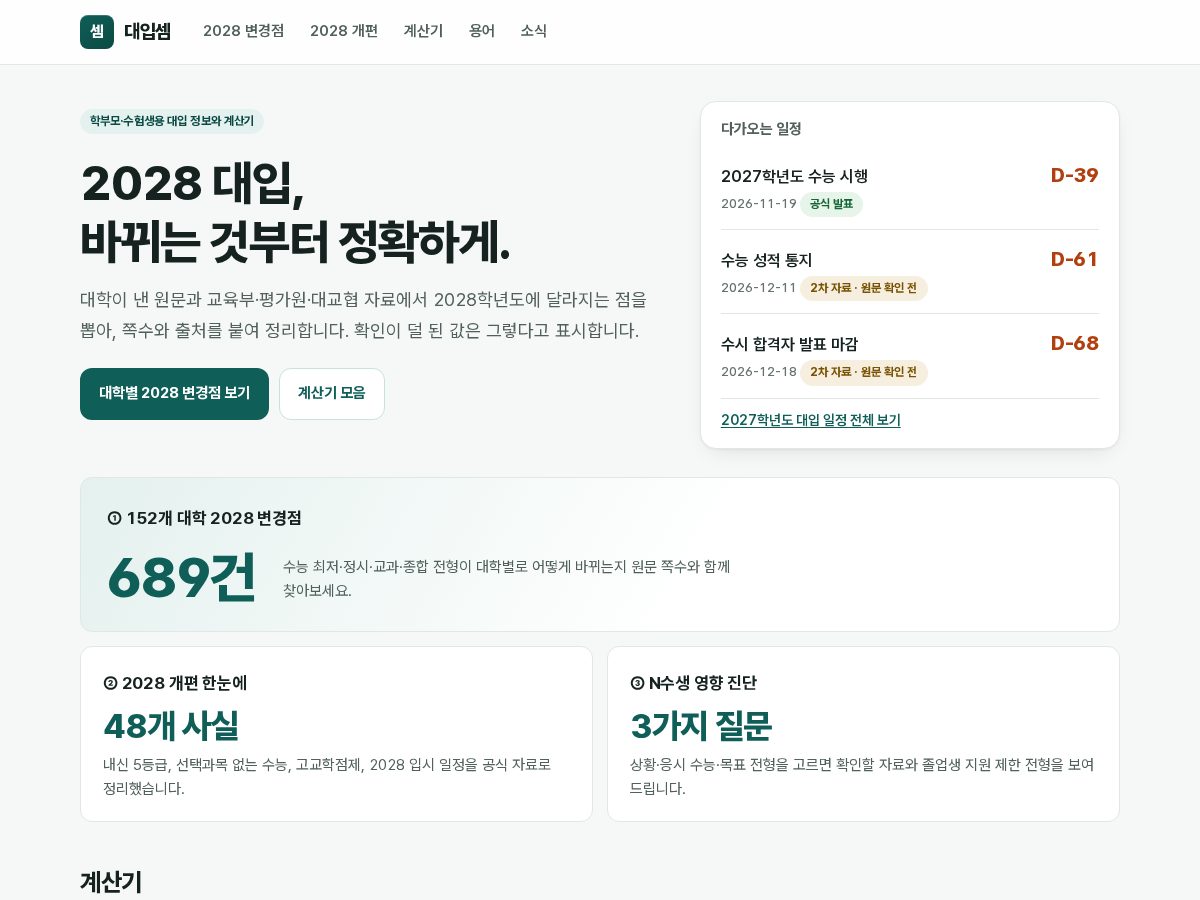Screen dimensions: 1200x900
Task: Open the 152개 대학 2028 변경점 card
Action: pyautogui.click(x=600, y=554)
